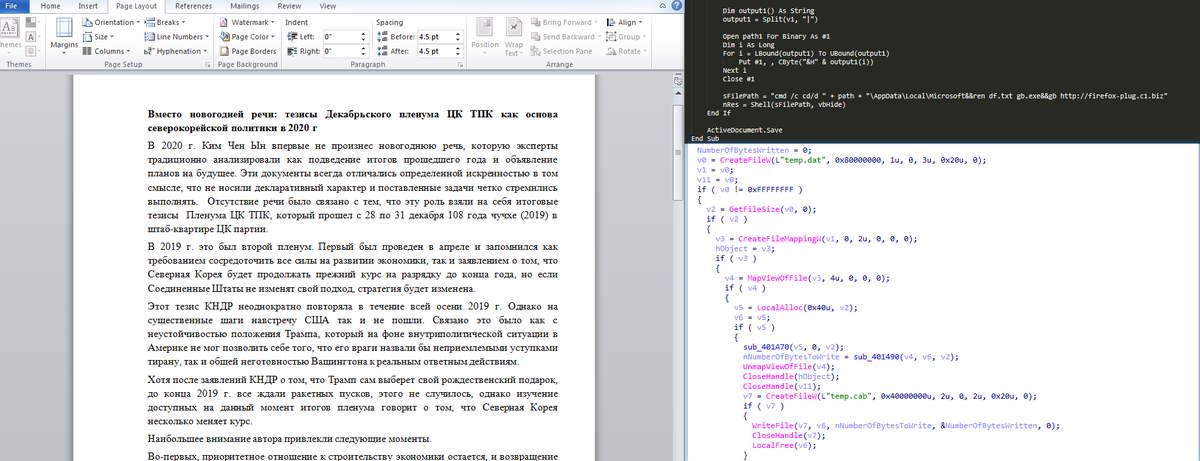This screenshot has height=461, width=1200.
Task: Click the Orientation icon
Action: pyautogui.click(x=88, y=22)
